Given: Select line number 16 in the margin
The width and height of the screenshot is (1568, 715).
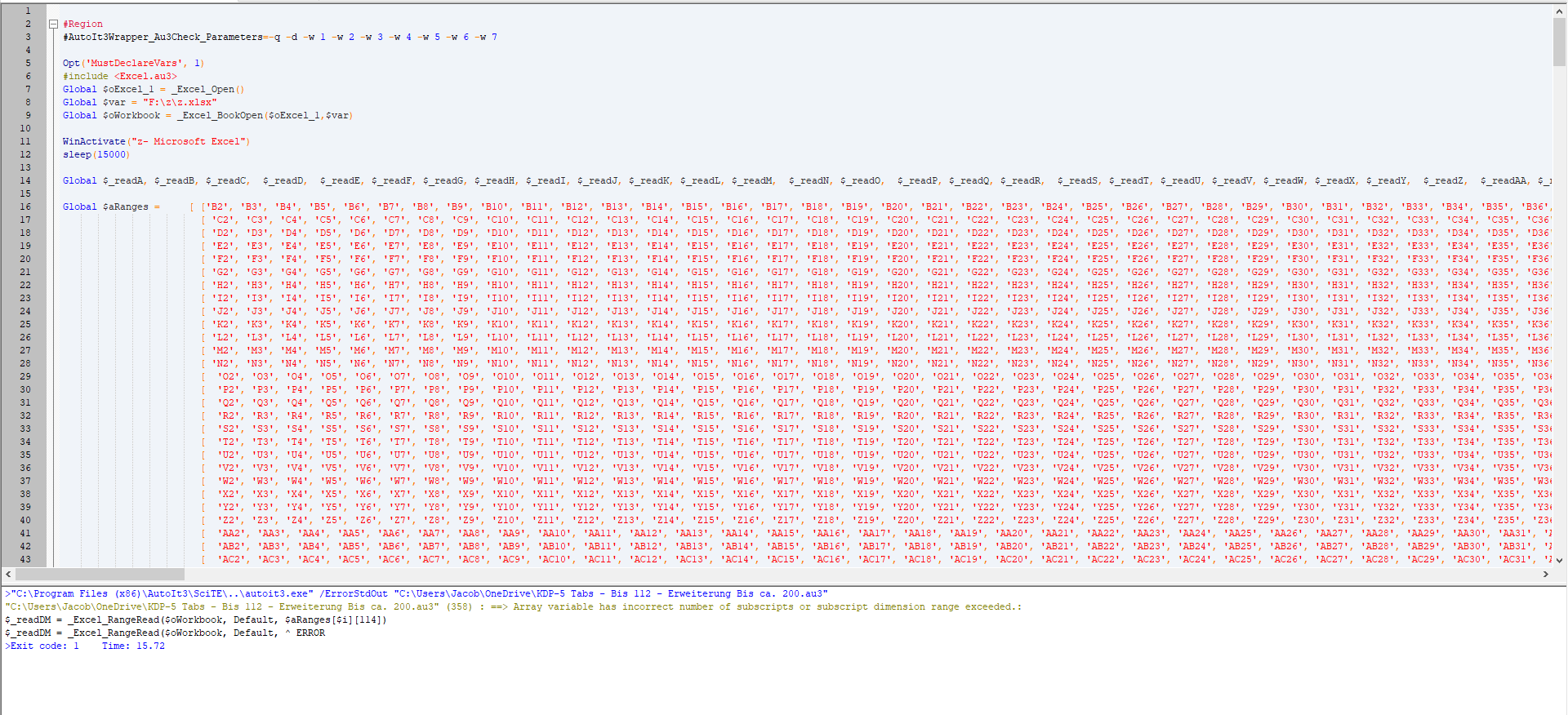Looking at the screenshot, I should coord(25,207).
